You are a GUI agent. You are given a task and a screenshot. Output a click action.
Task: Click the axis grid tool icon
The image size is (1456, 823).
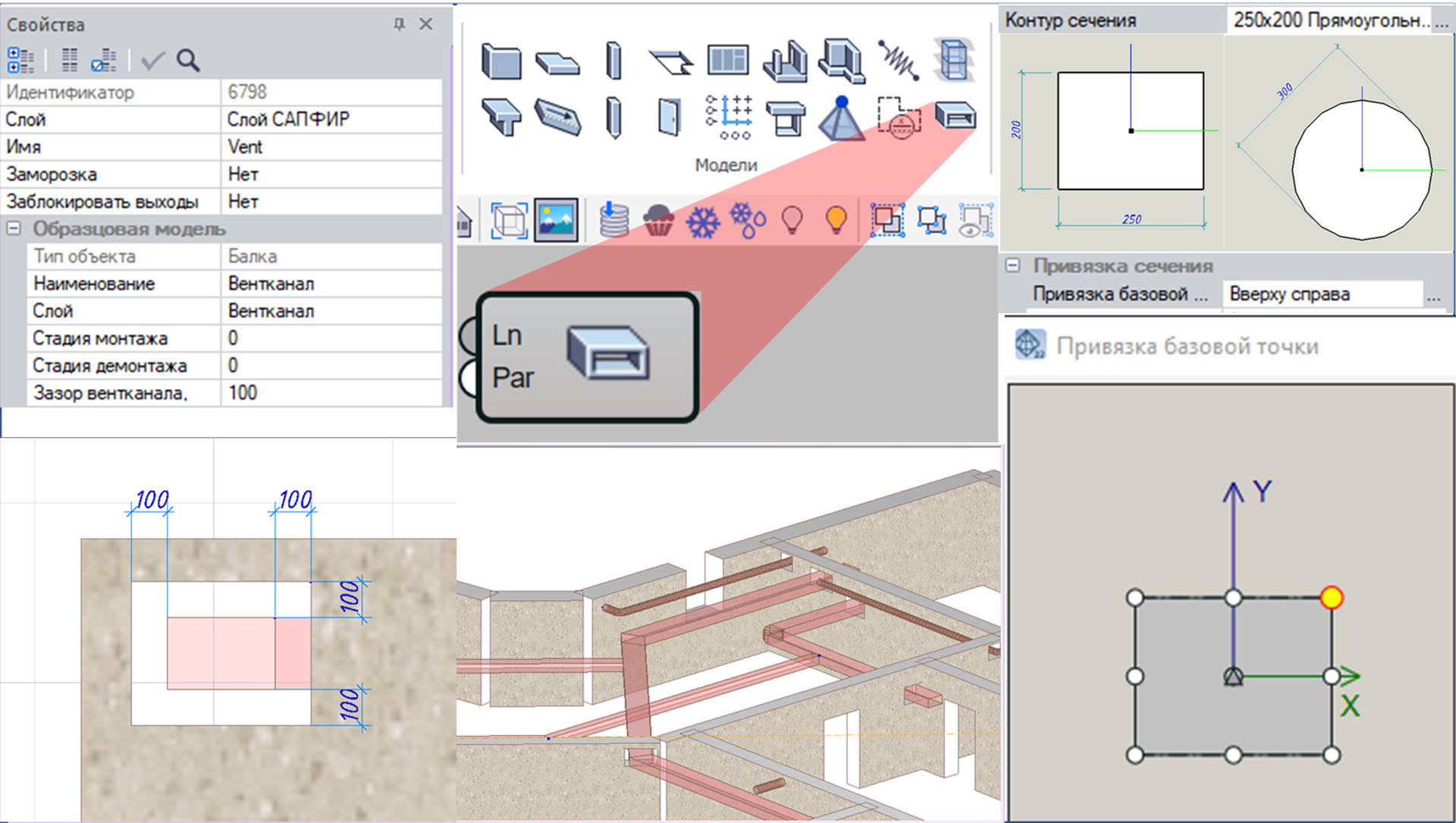tap(728, 118)
